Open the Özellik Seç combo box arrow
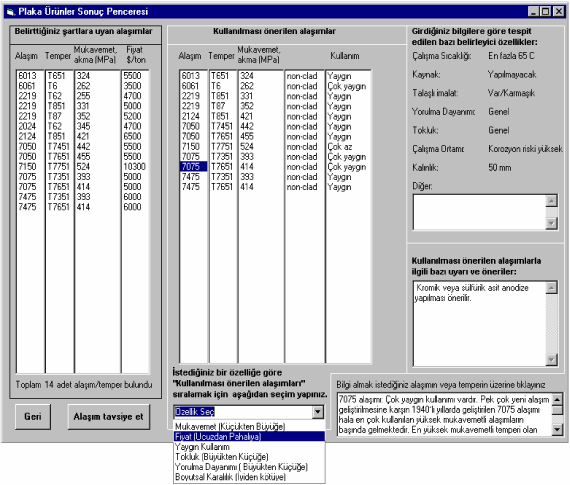 pyautogui.click(x=318, y=412)
